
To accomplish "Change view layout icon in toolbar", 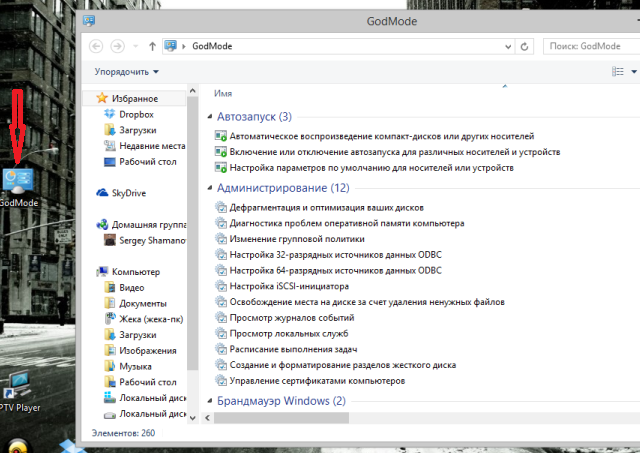I will pyautogui.click(x=618, y=71).
